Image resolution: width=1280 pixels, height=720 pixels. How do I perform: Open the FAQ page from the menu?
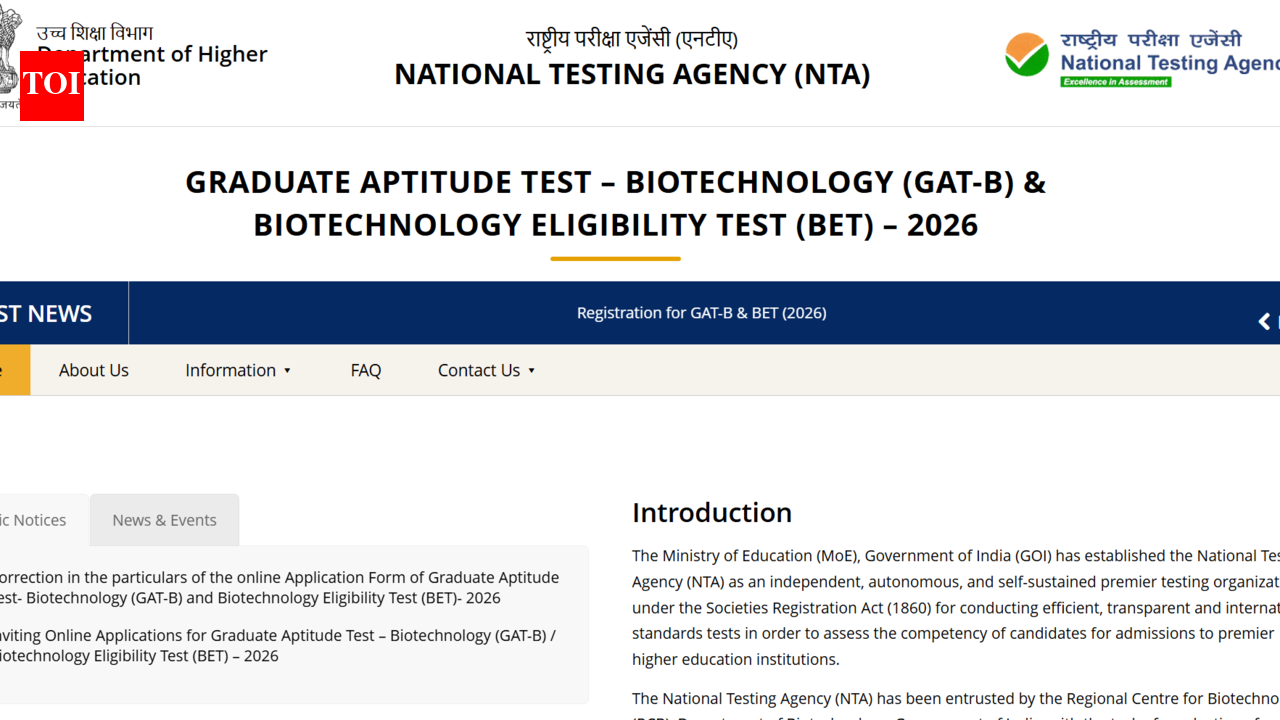pyautogui.click(x=365, y=370)
